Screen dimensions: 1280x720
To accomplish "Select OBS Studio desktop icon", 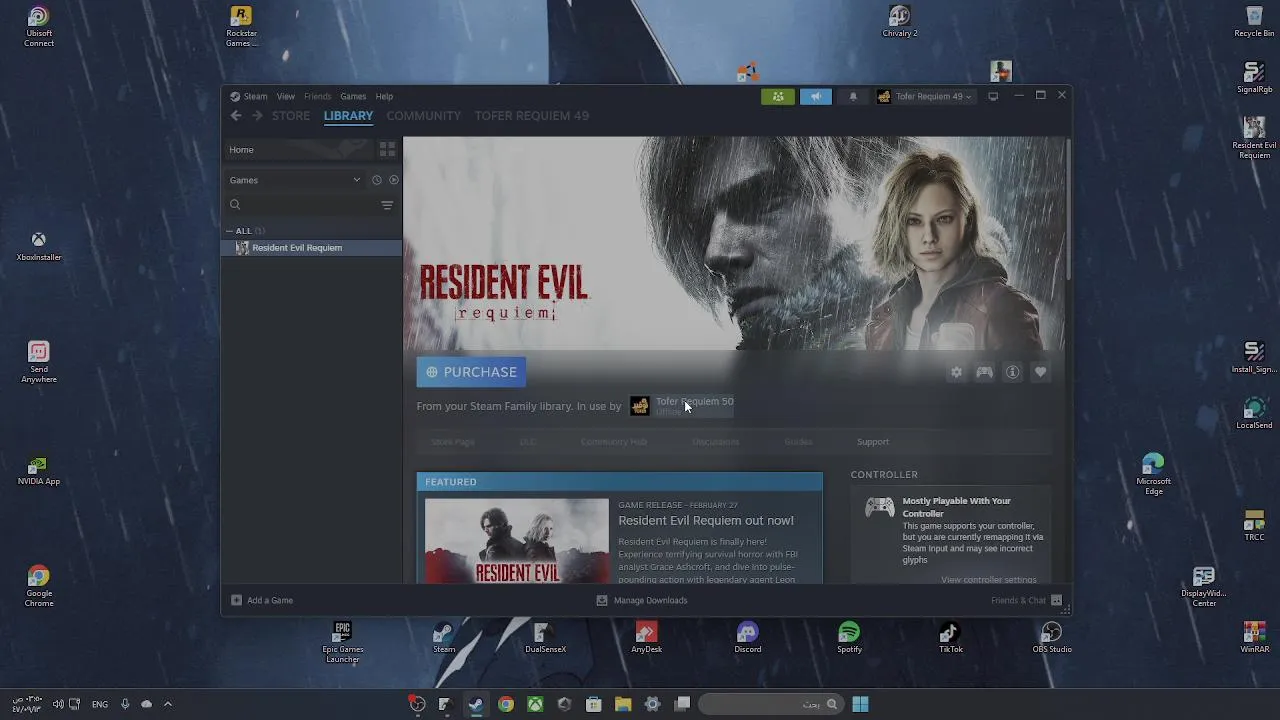I will coord(1051,637).
